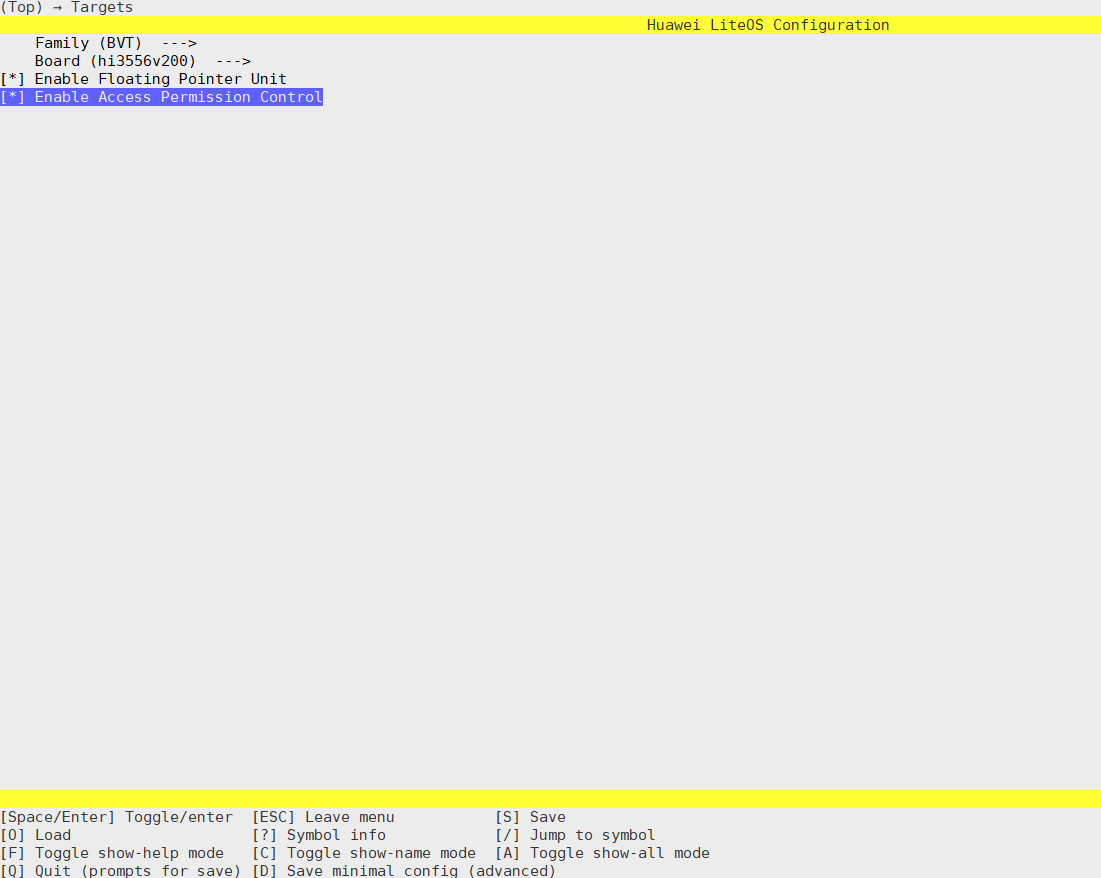Open [?] Symbol info
Image resolution: width=1101 pixels, height=878 pixels.
[318, 835]
